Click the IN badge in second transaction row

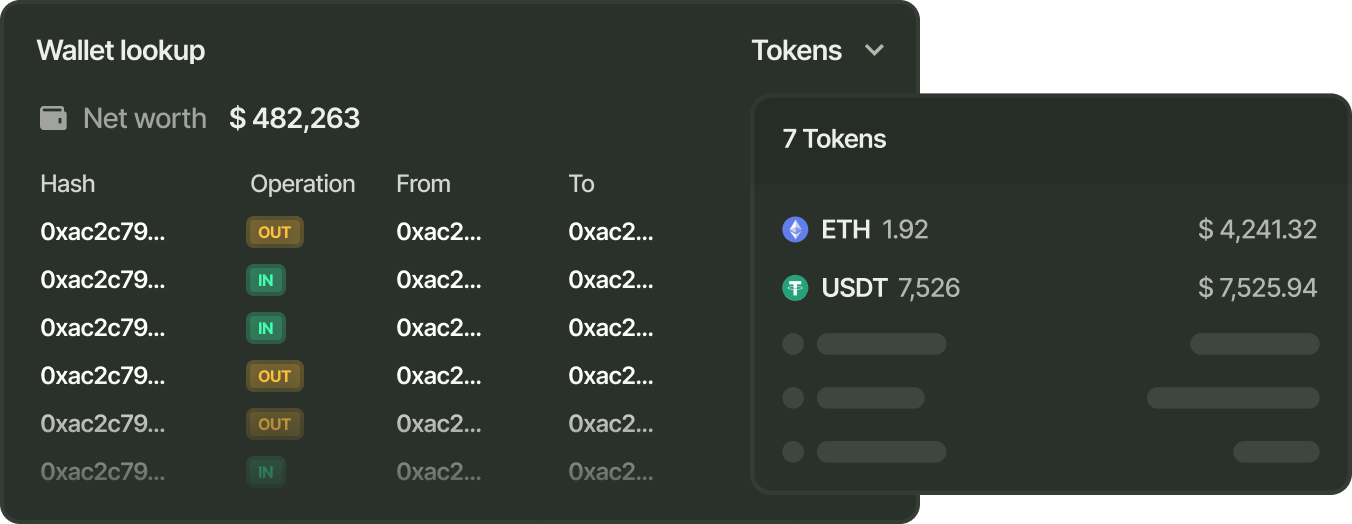click(x=266, y=281)
